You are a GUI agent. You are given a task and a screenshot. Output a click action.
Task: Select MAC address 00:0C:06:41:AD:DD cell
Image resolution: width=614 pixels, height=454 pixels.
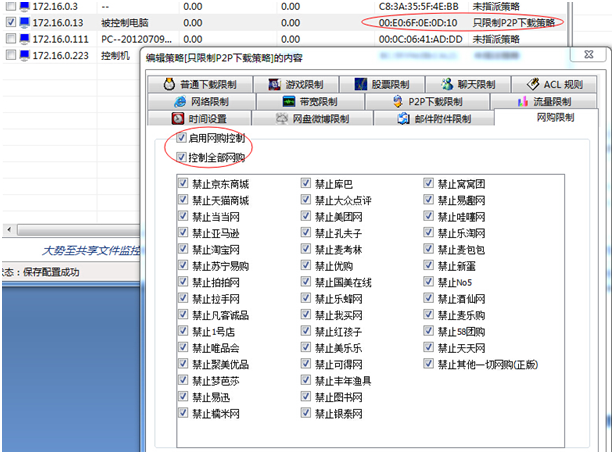click(421, 39)
